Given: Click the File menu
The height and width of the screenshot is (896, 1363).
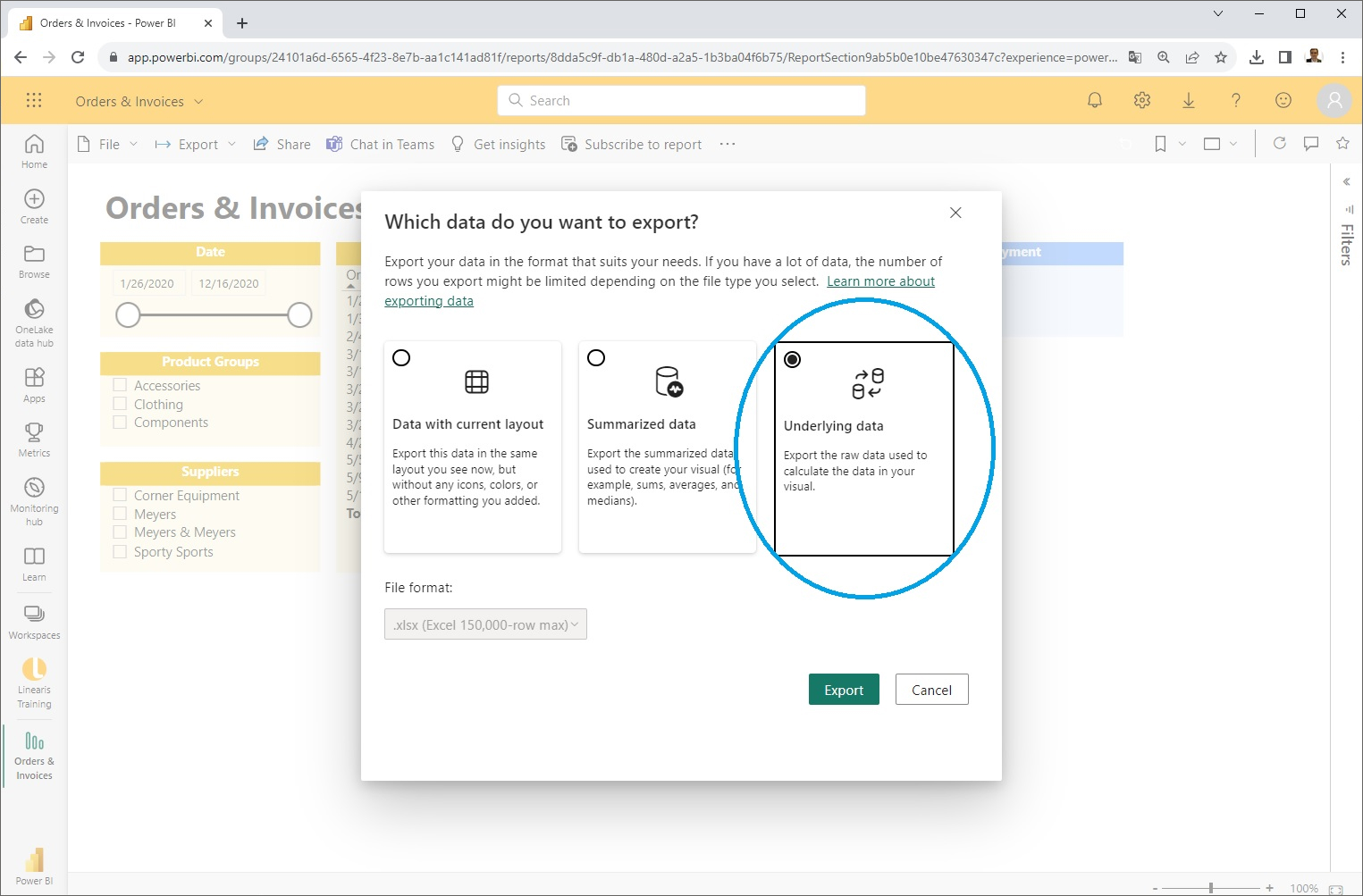Looking at the screenshot, I should [106, 144].
